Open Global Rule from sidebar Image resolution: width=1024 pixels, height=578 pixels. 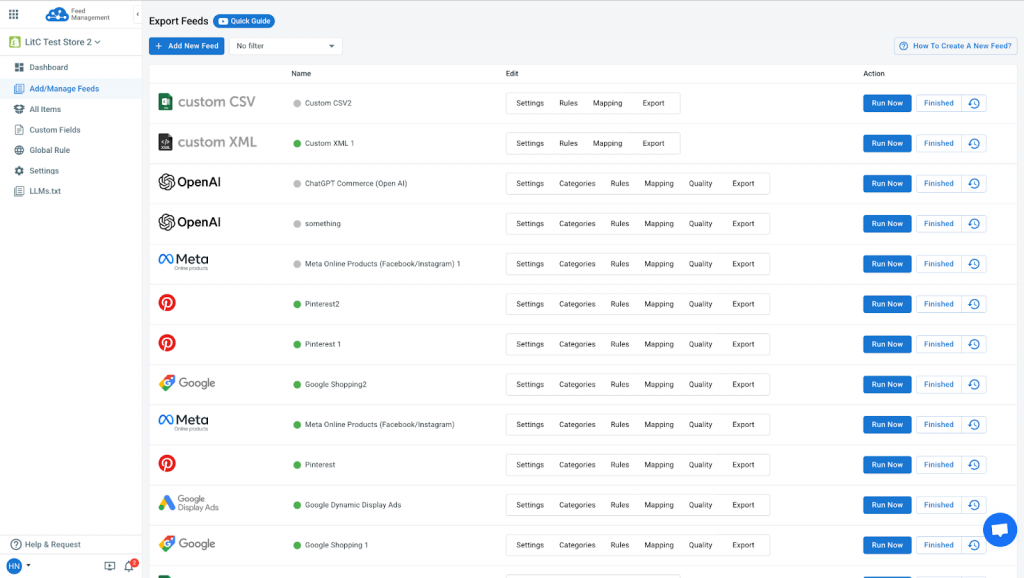49,150
